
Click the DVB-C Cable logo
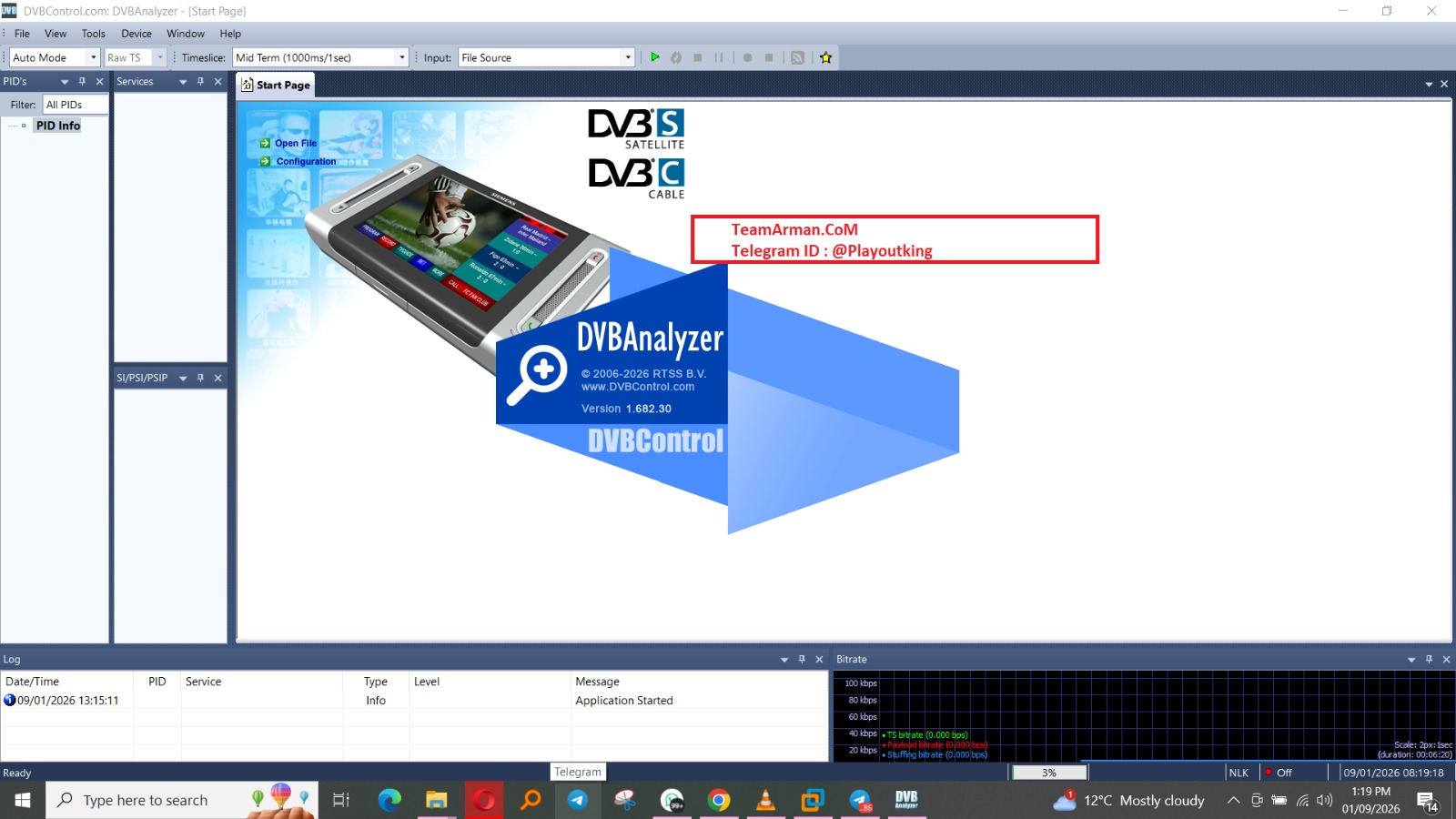pyautogui.click(x=636, y=178)
